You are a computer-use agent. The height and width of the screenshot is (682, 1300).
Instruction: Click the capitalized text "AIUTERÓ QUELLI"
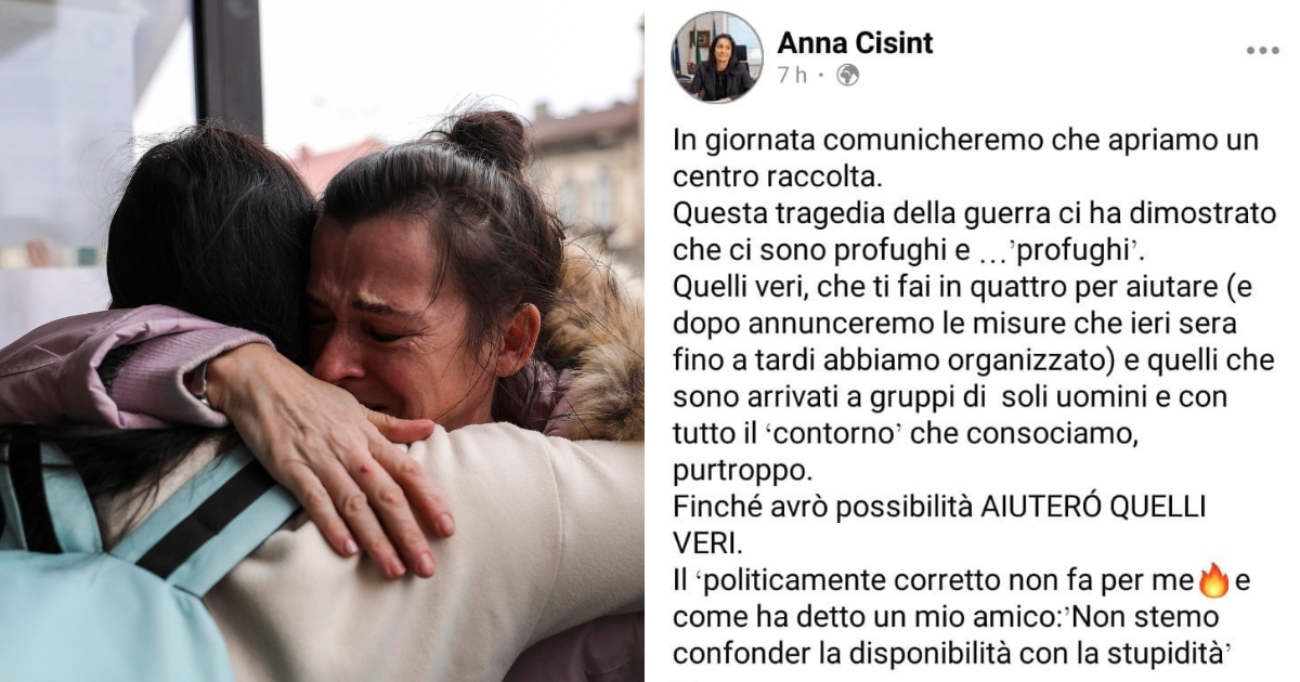[1093, 507]
